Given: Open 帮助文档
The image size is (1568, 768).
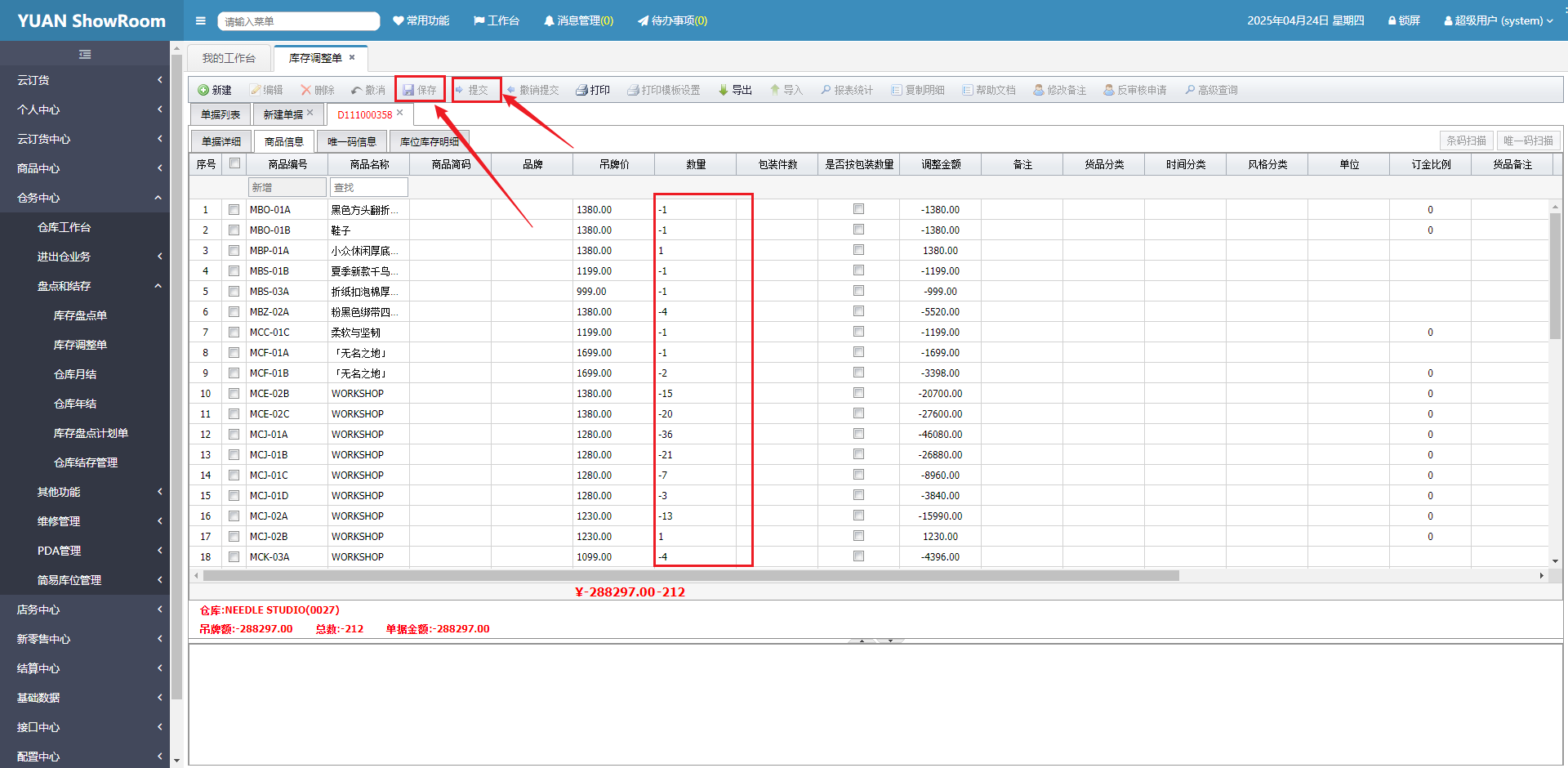Looking at the screenshot, I should tap(989, 90).
